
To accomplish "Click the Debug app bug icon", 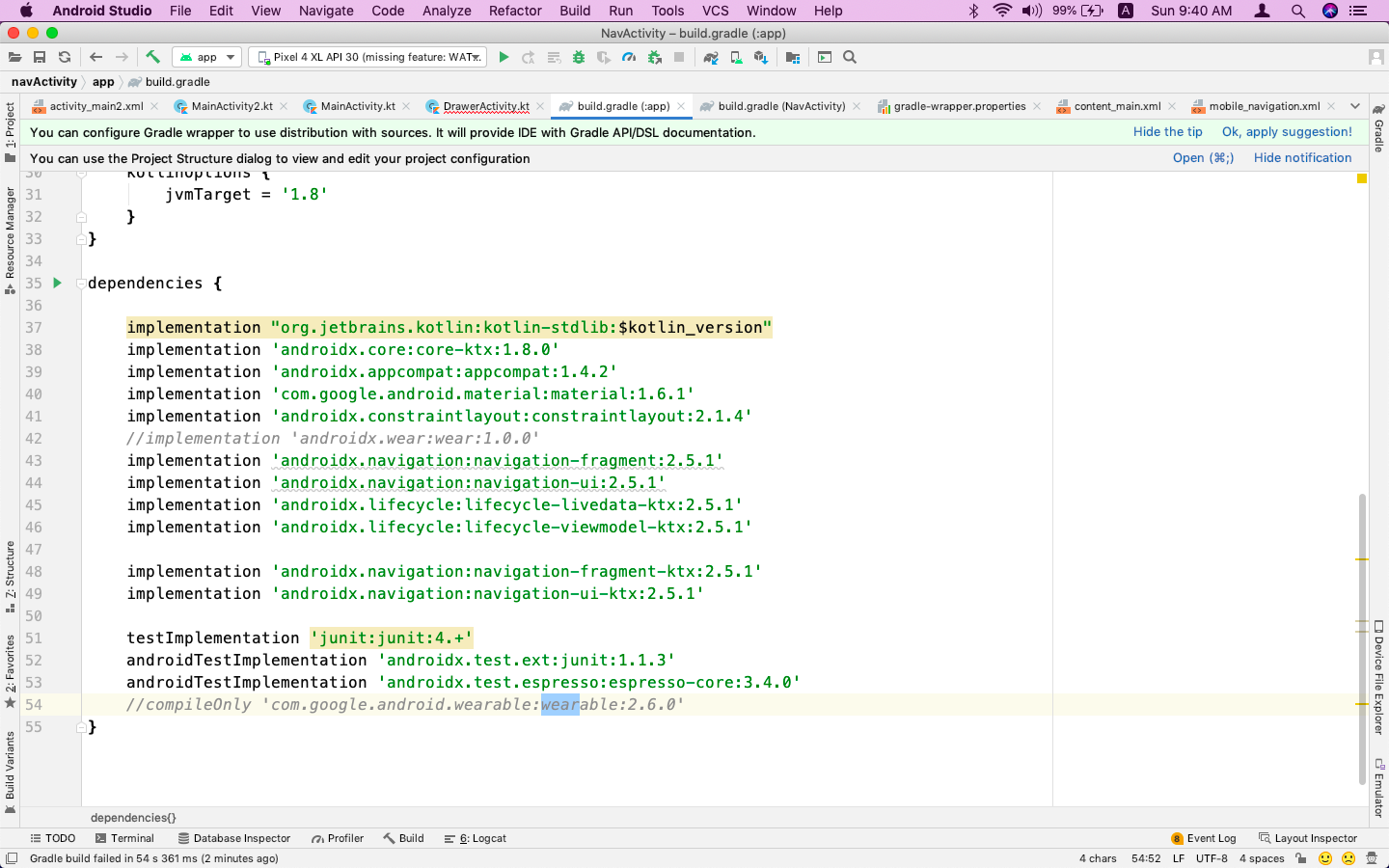I will click(x=579, y=58).
